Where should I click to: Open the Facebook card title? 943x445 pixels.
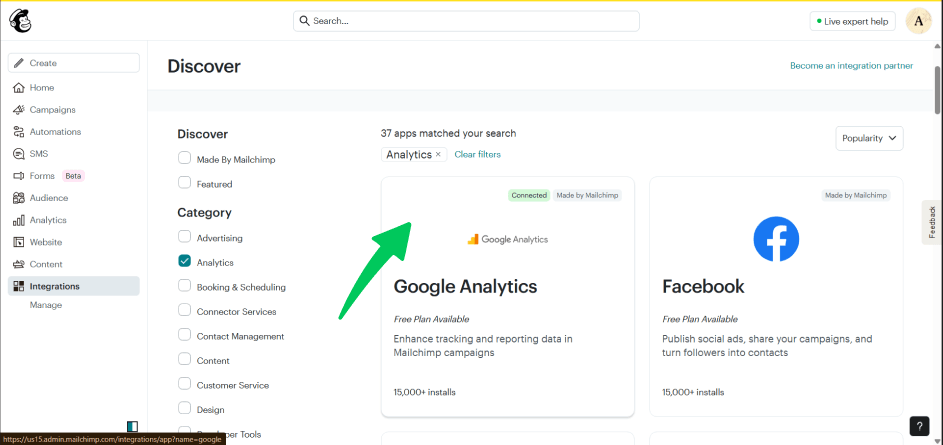tap(703, 286)
